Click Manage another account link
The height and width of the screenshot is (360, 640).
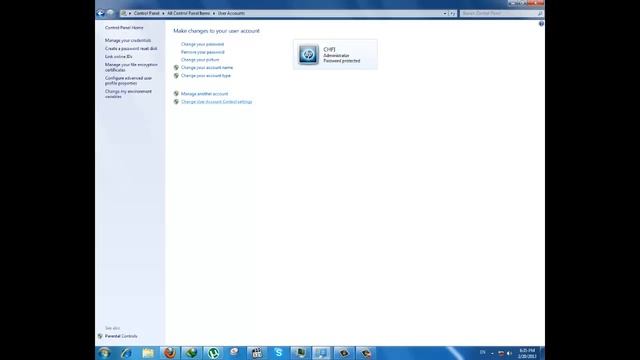[204, 94]
